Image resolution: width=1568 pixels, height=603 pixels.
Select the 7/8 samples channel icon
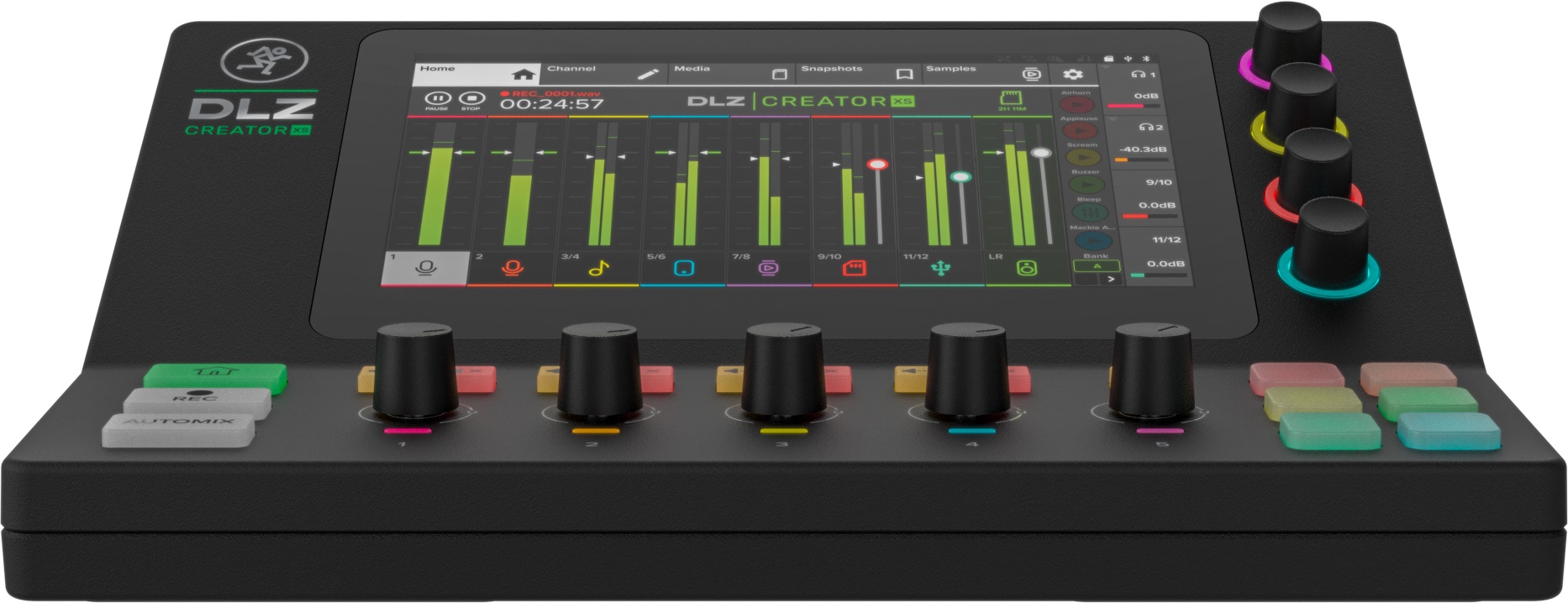[x=769, y=268]
